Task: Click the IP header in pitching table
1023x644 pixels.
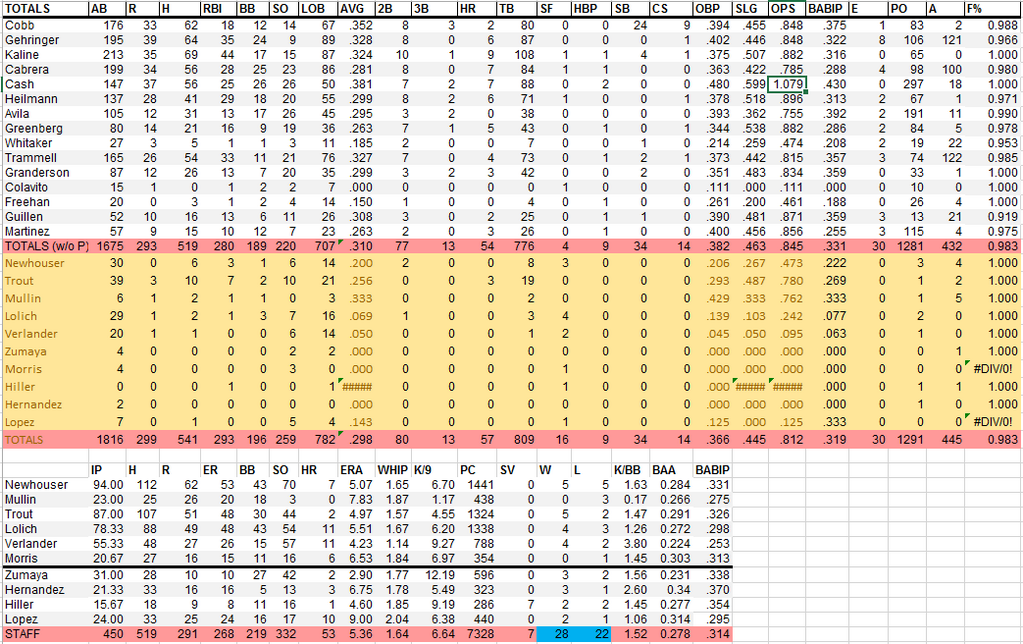Action: [97, 470]
